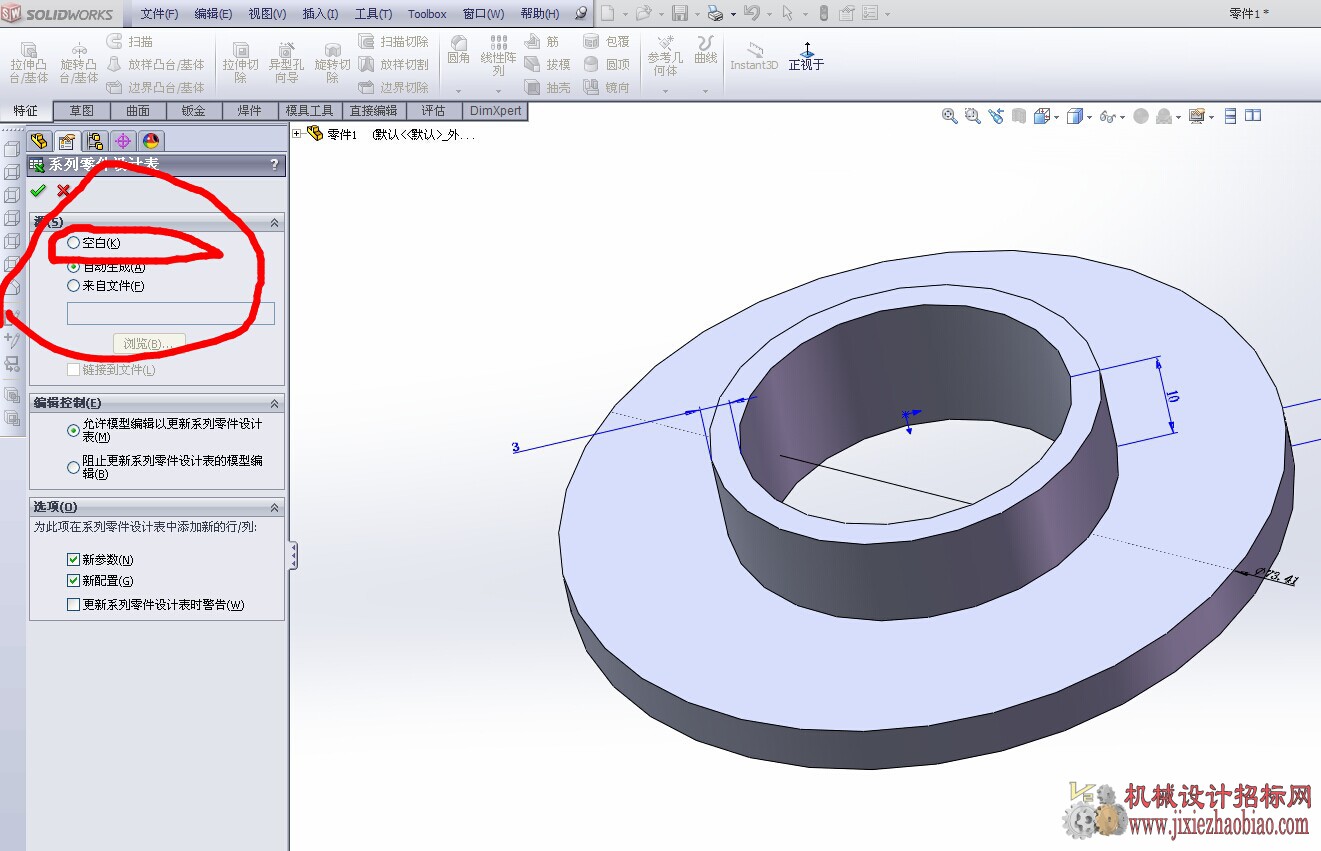1321x851 pixels.
Task: Switch to the 钣金 Sheet Metal tab
Action: 194,111
